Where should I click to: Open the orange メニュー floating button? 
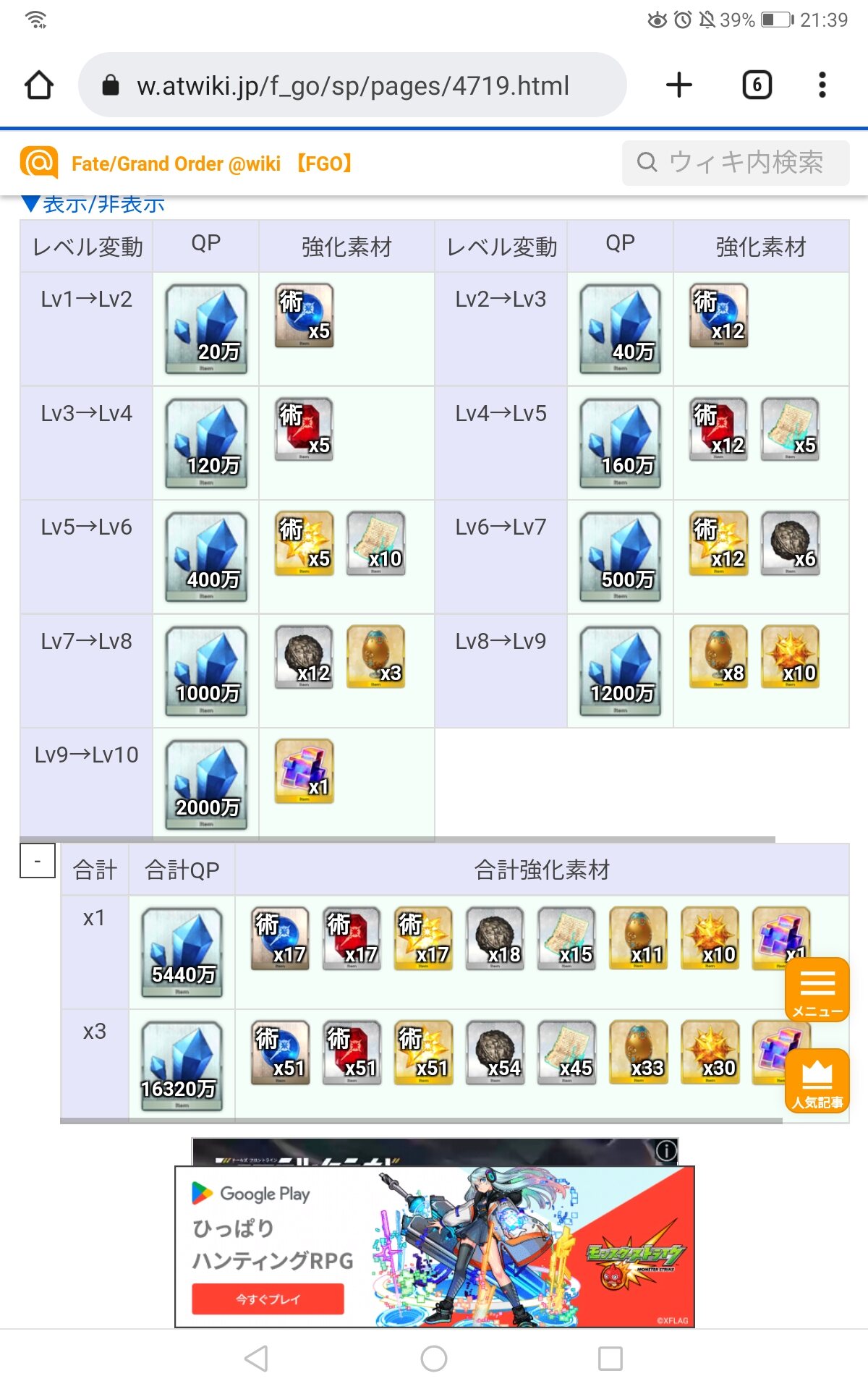pos(817,990)
